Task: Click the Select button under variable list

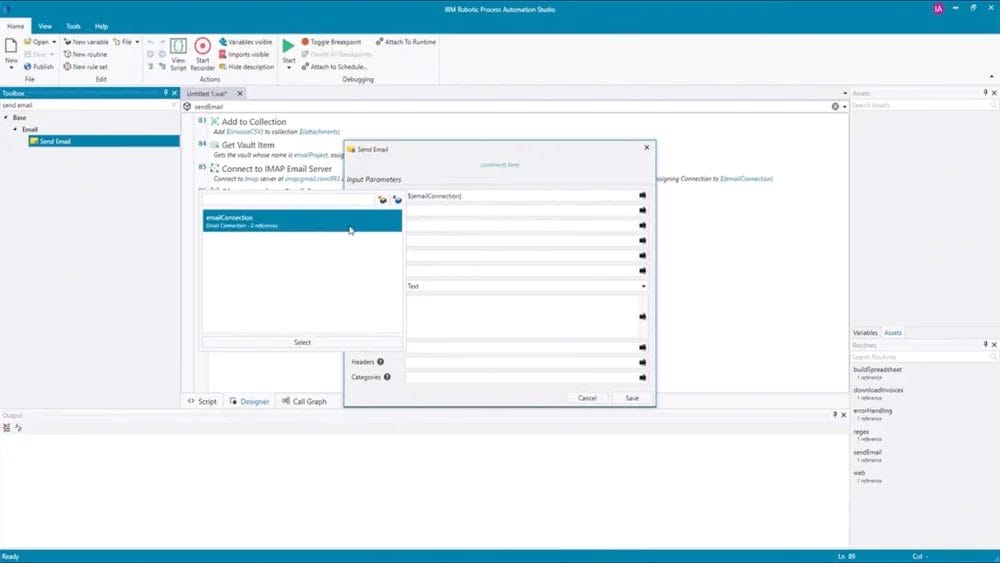Action: 302,342
